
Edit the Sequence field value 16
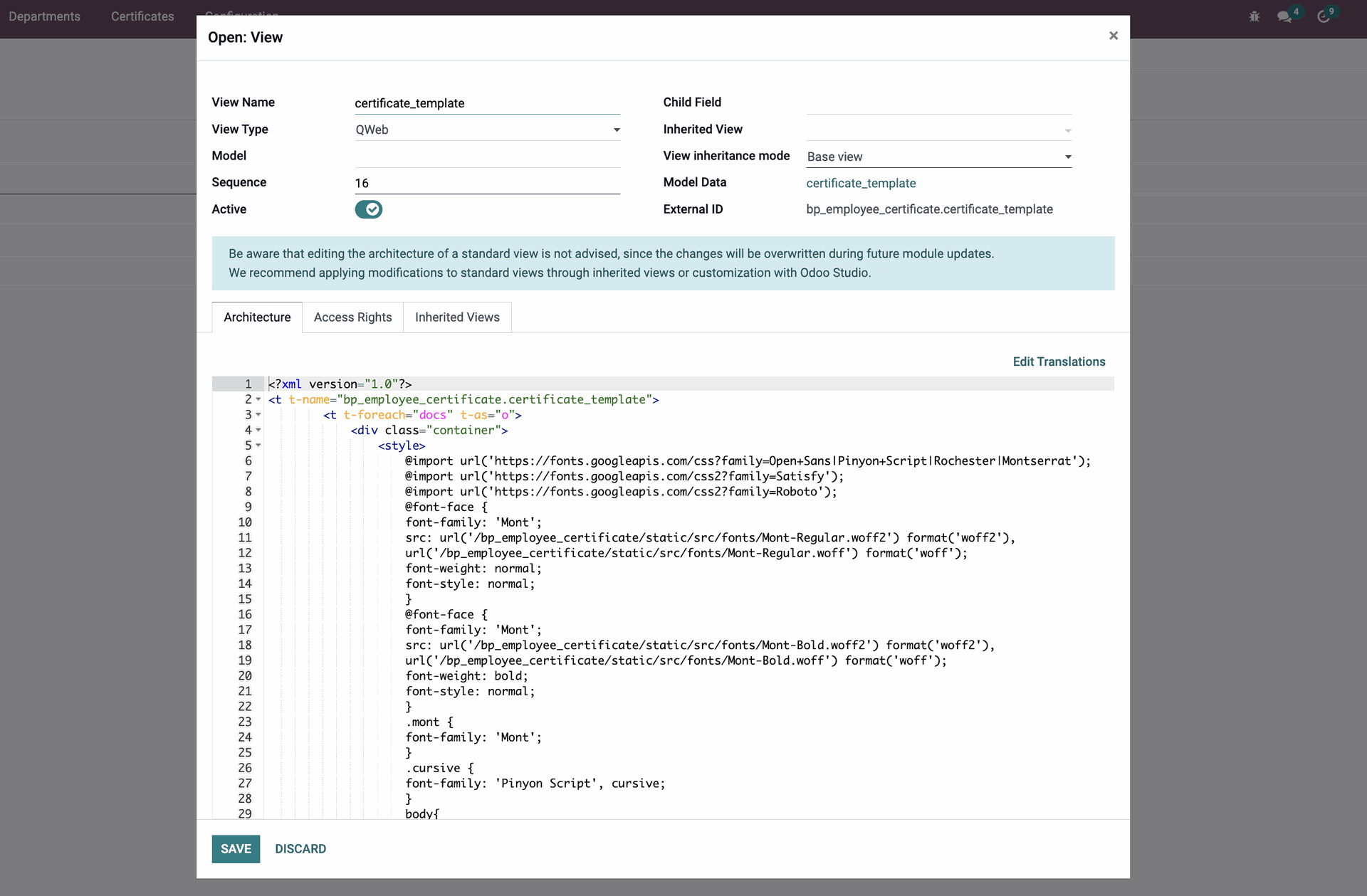pos(487,183)
